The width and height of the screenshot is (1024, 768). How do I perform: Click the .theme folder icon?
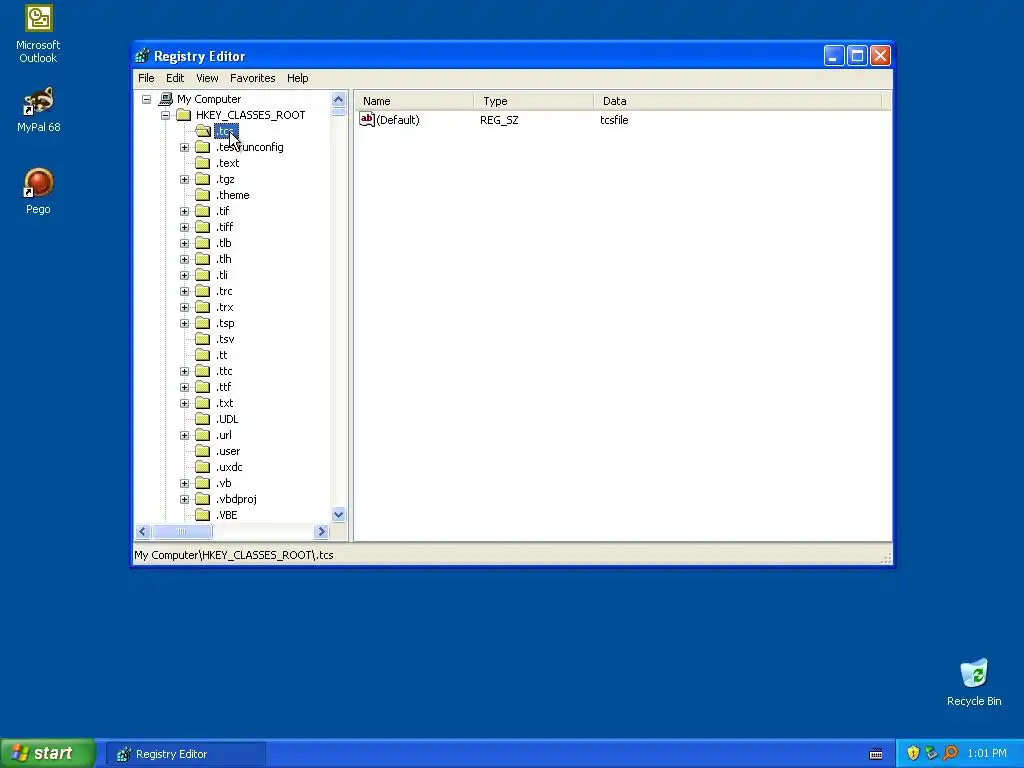point(202,195)
